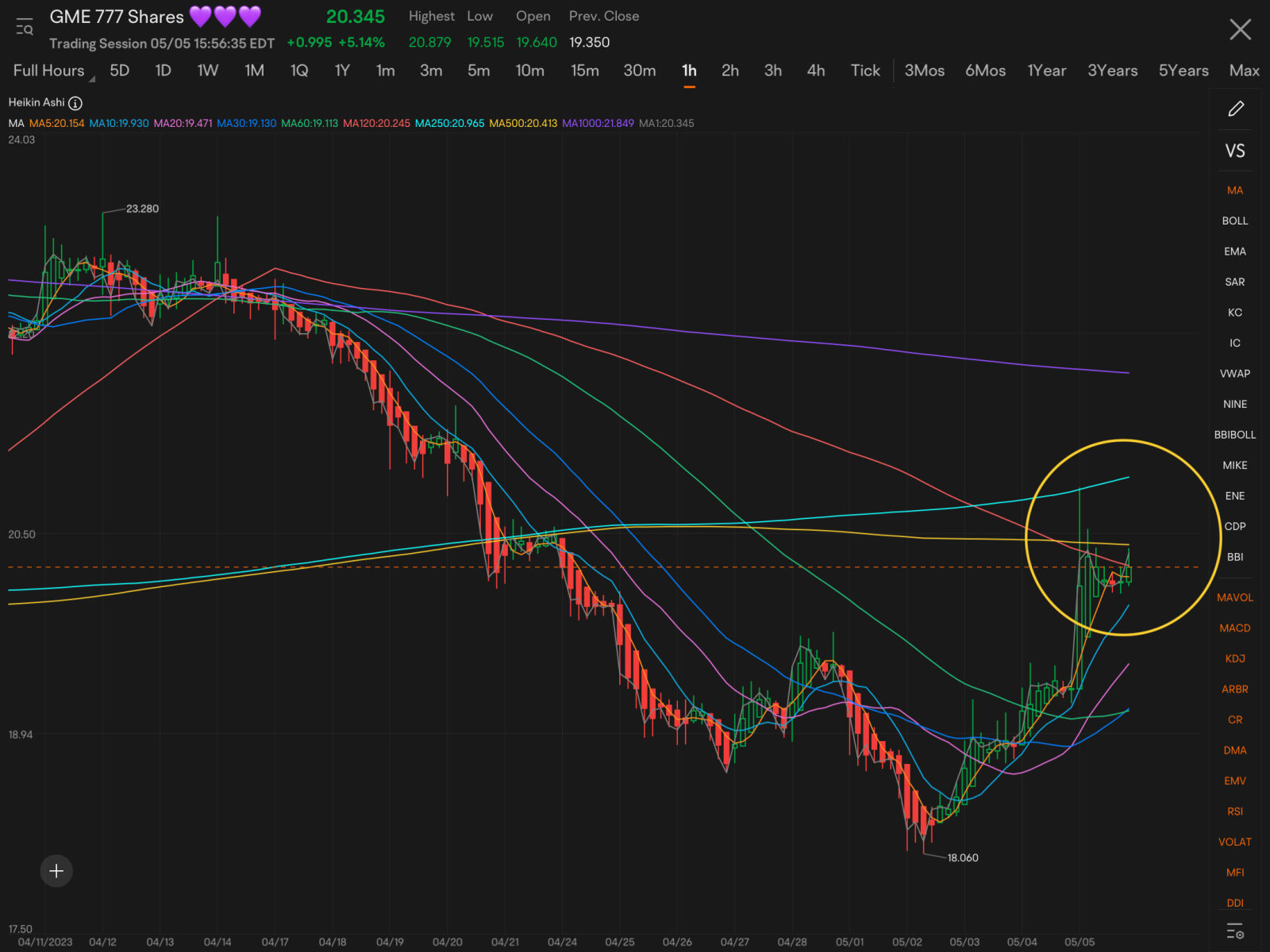Open the stock search list icon

coord(25,28)
